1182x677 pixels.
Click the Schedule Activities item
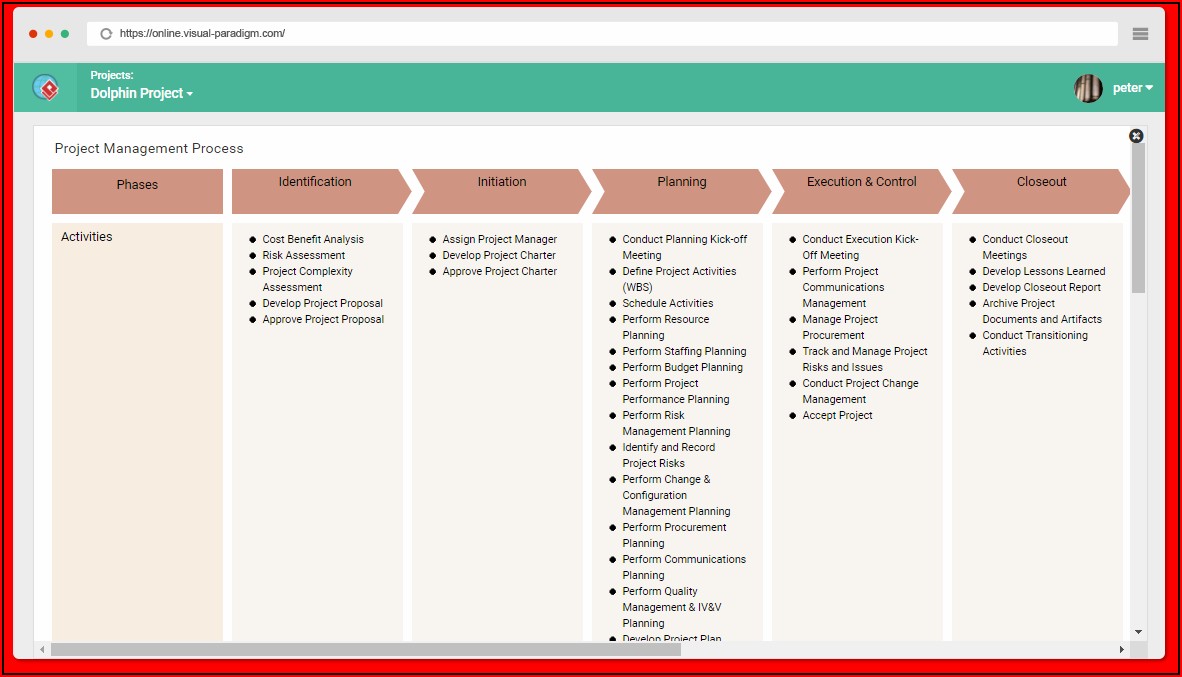668,303
